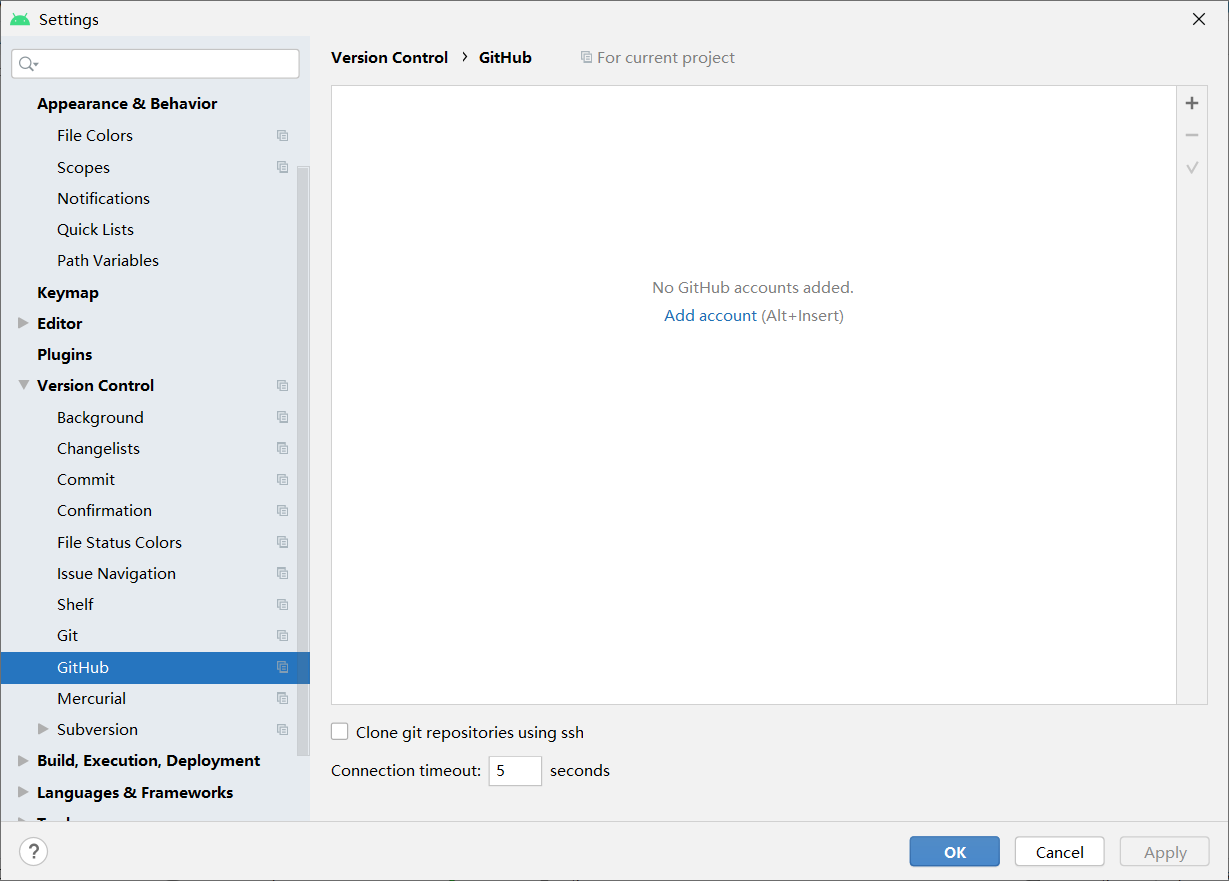Click the project-scope icon beside Version Control
This screenshot has height=881, width=1229.
(x=283, y=386)
